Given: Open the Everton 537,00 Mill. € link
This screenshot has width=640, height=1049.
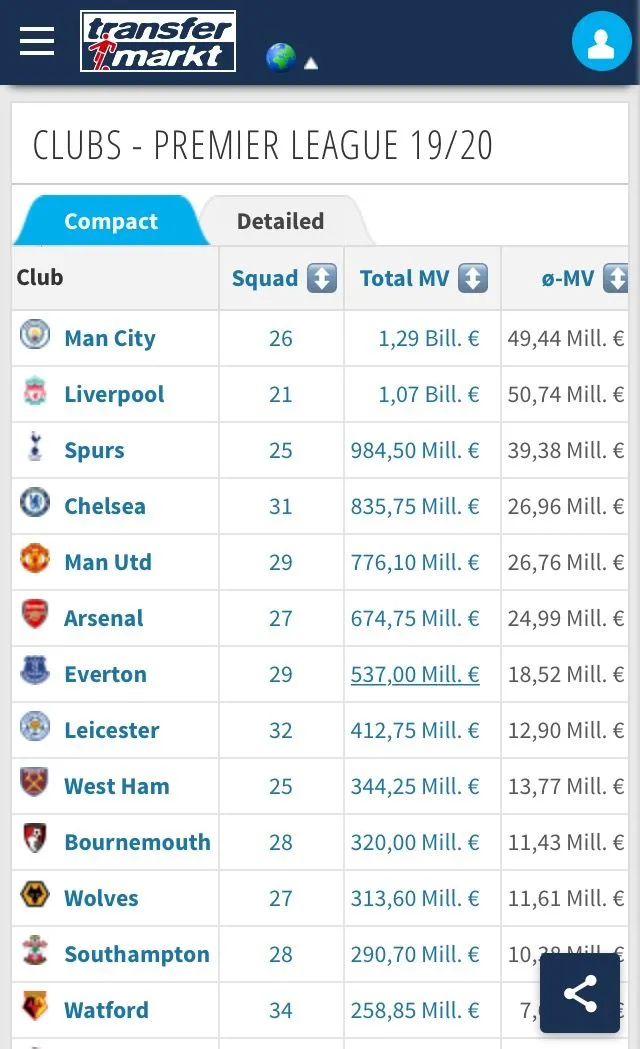Looking at the screenshot, I should [415, 674].
